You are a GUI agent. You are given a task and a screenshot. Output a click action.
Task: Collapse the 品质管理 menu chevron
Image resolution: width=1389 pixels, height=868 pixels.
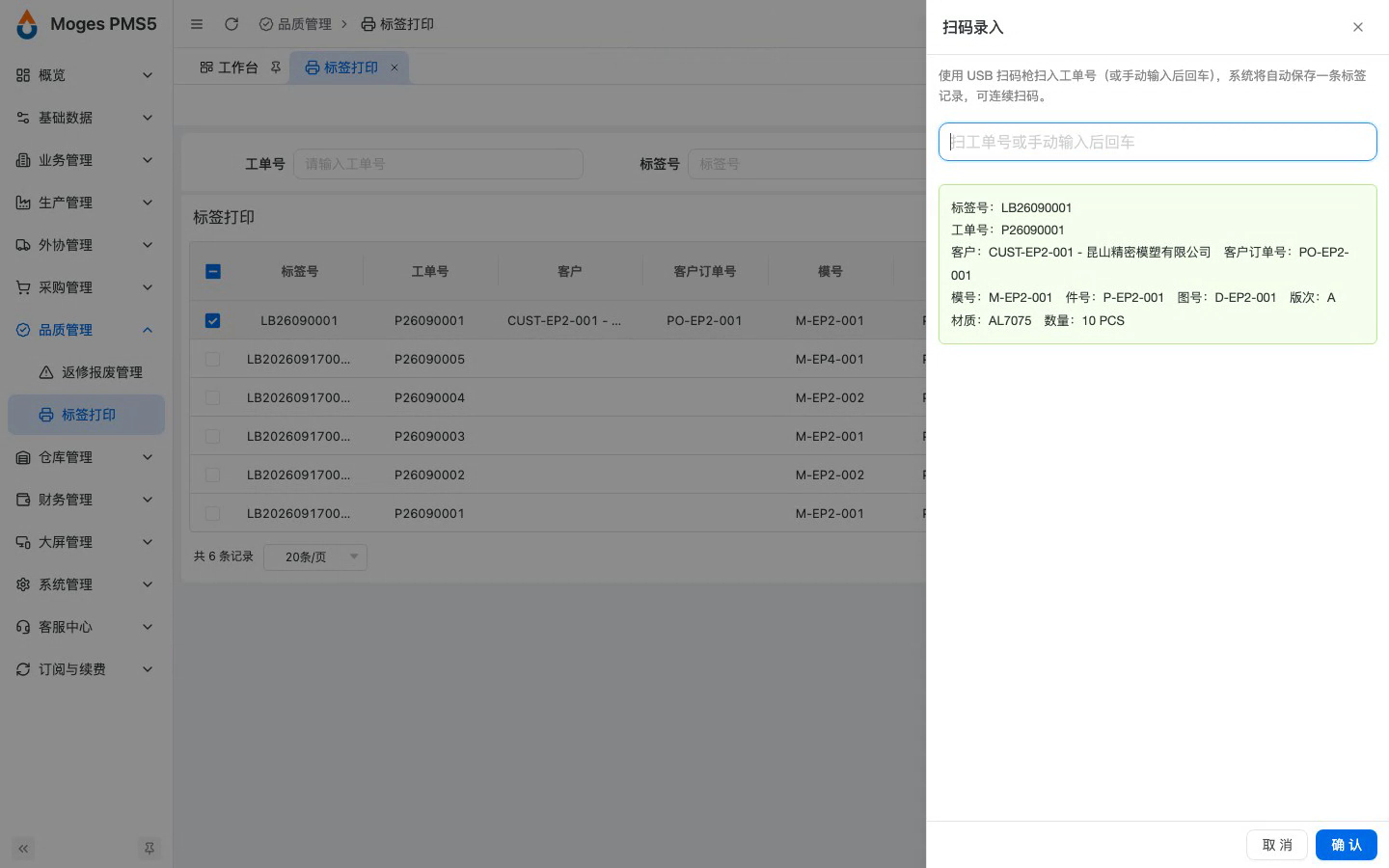[148, 330]
